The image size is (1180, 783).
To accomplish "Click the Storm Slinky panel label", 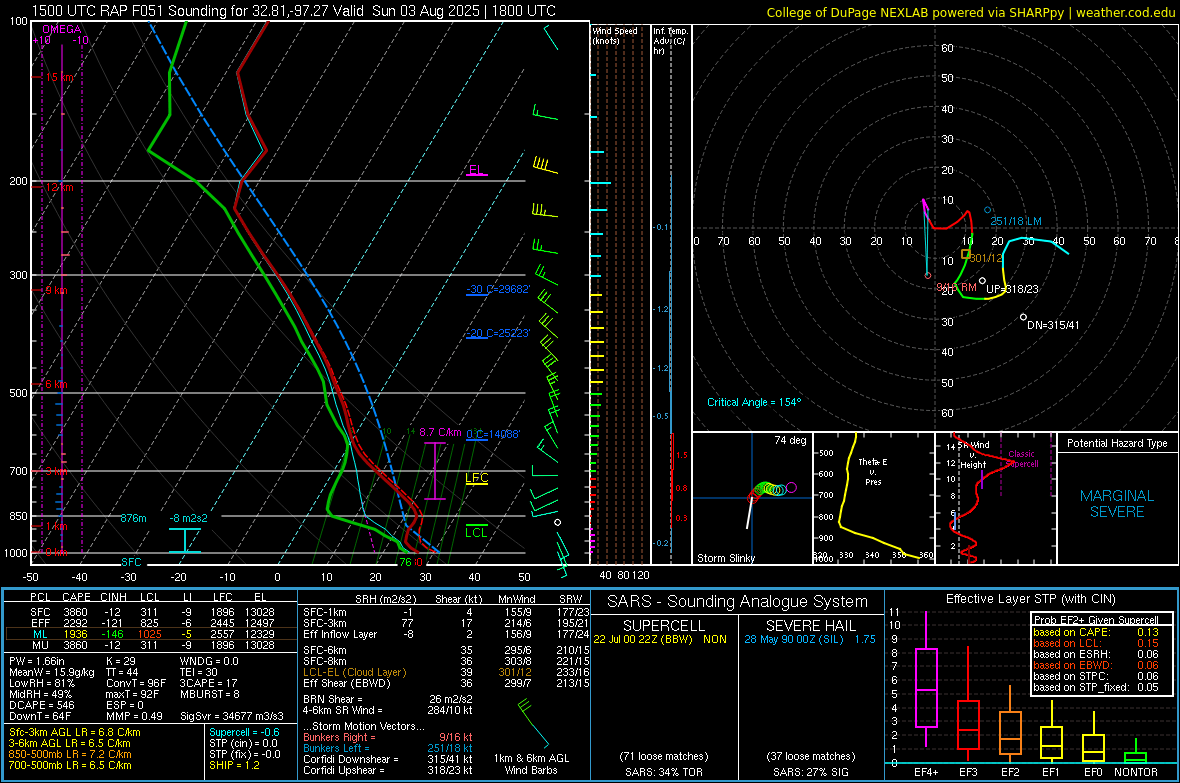I will click(725, 558).
